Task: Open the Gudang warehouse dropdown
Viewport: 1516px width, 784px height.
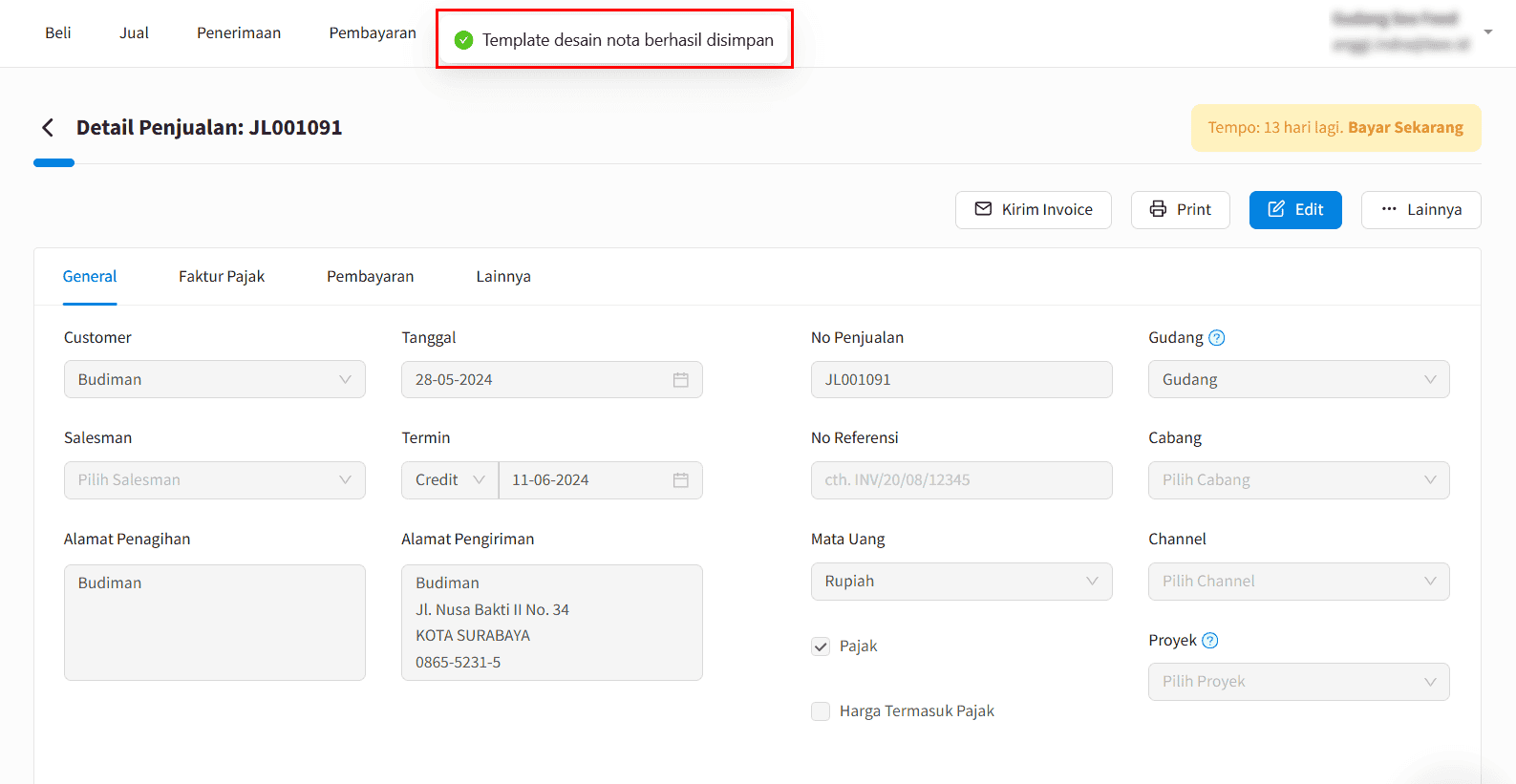Action: tap(1298, 379)
